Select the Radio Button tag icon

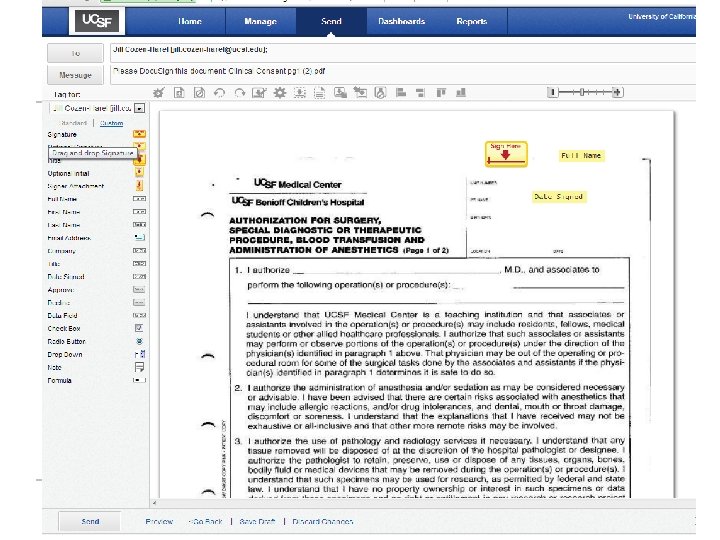(139, 341)
